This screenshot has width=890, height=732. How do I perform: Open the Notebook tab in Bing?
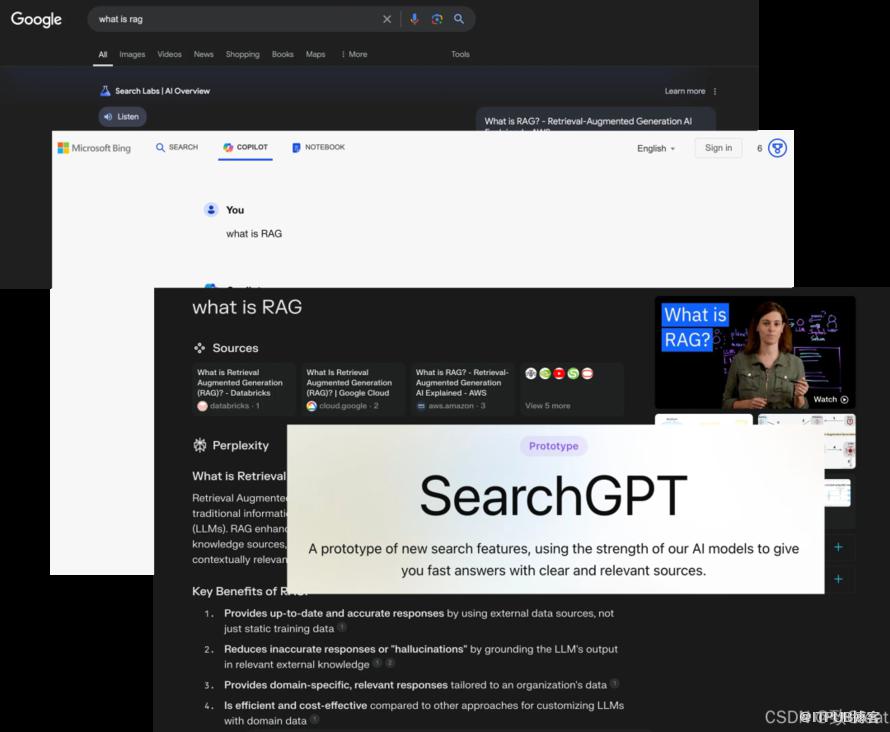[x=318, y=148]
